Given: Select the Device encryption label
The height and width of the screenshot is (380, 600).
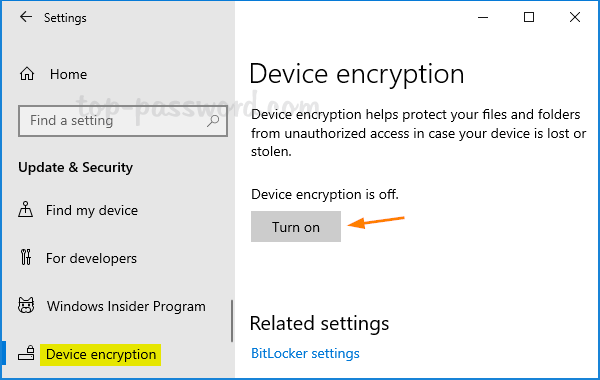Looking at the screenshot, I should point(101,354).
